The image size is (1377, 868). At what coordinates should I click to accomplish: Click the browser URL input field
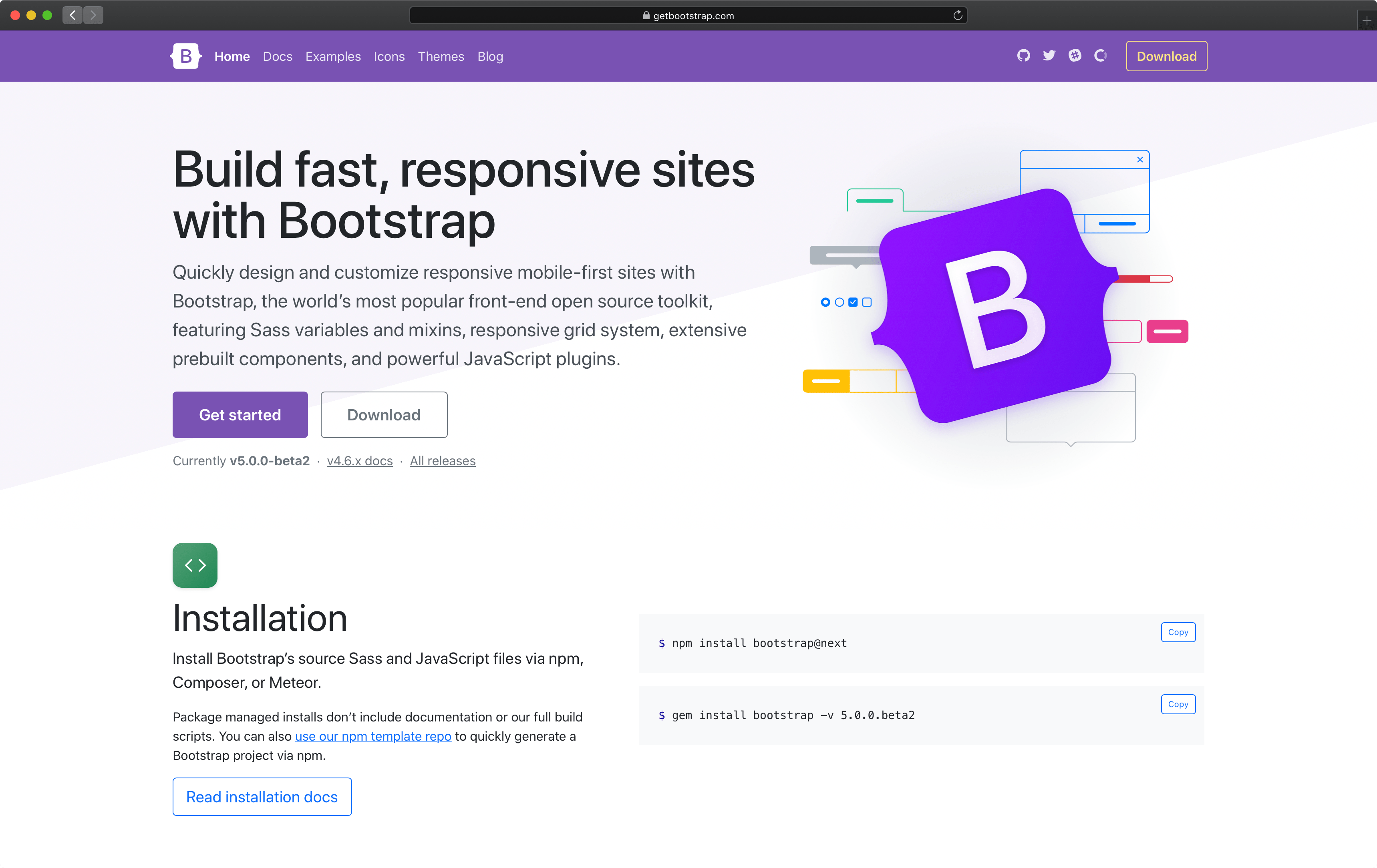tap(688, 15)
